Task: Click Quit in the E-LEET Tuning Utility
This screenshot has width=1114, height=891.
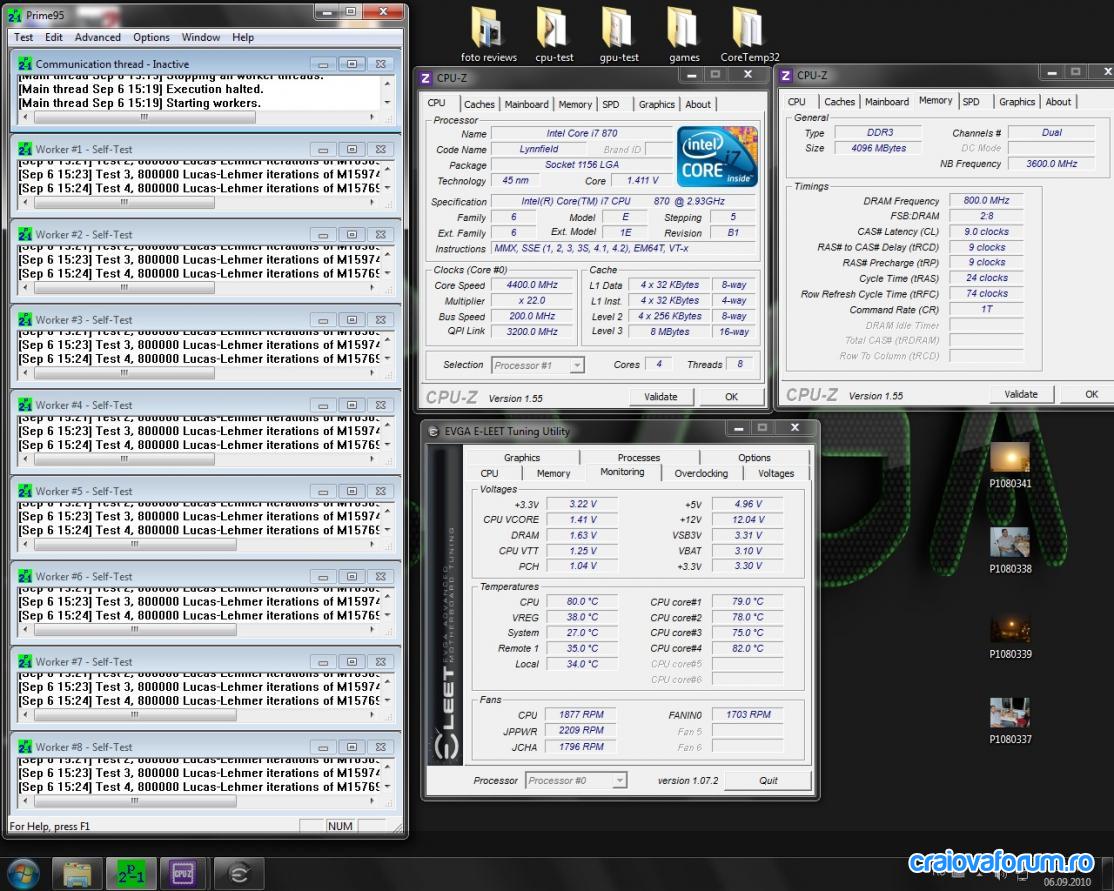Action: coord(768,780)
